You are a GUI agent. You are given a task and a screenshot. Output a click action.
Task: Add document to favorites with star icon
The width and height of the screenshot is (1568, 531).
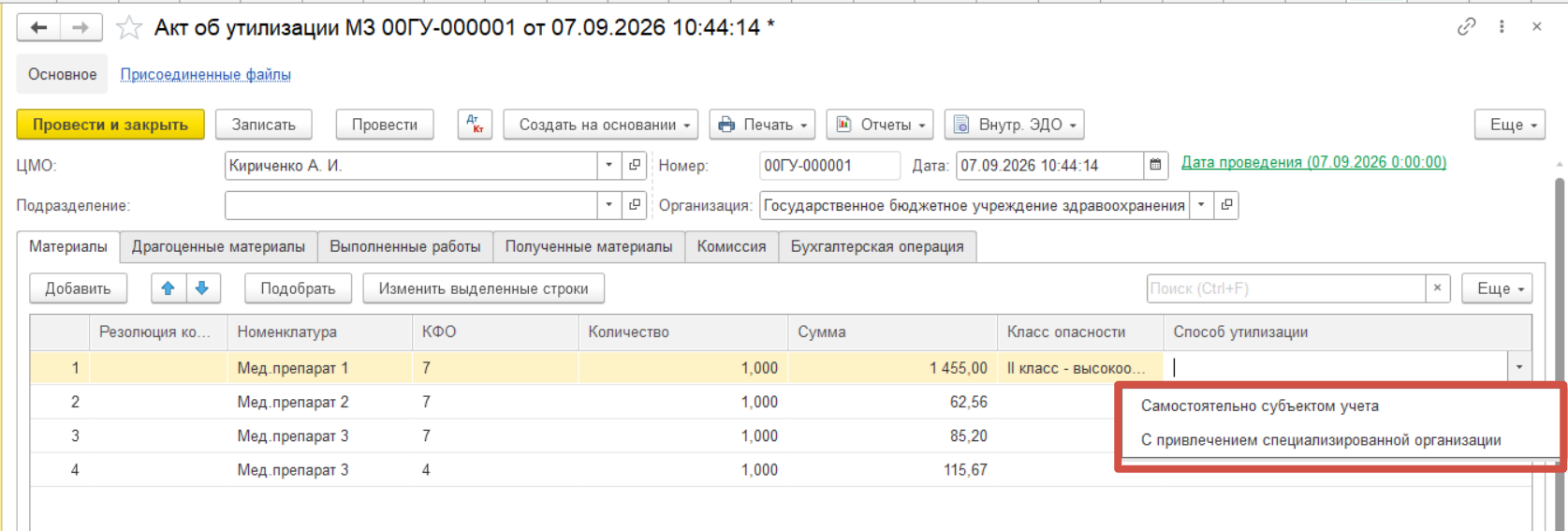point(128,27)
